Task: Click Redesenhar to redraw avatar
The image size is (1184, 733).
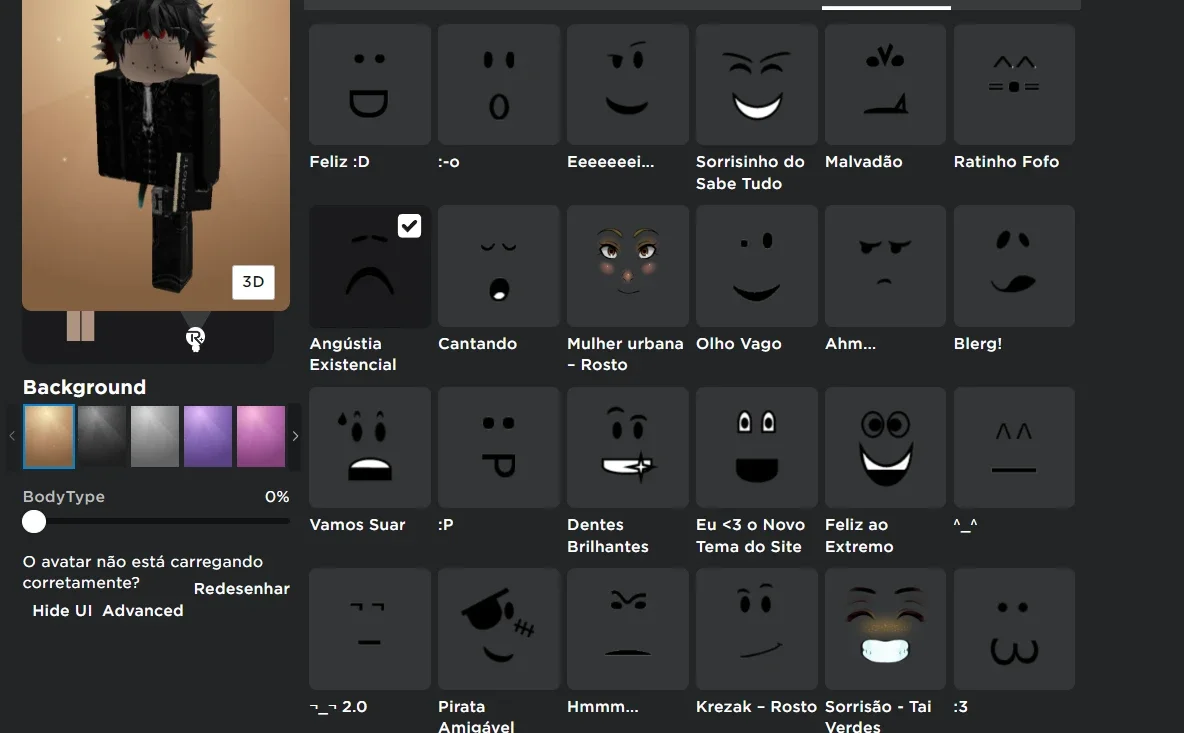Action: (242, 589)
